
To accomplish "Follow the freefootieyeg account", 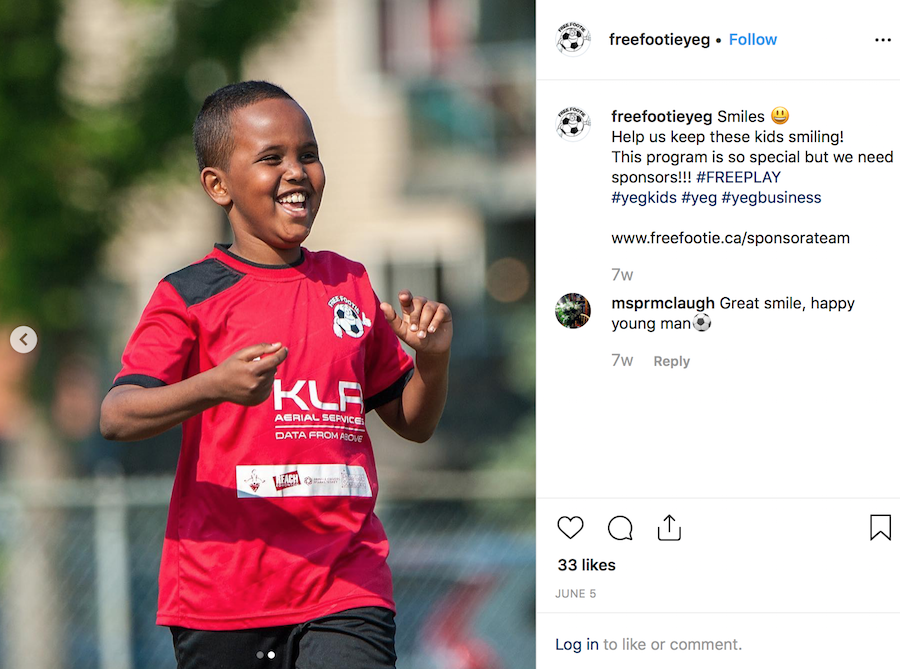I will (x=752, y=40).
